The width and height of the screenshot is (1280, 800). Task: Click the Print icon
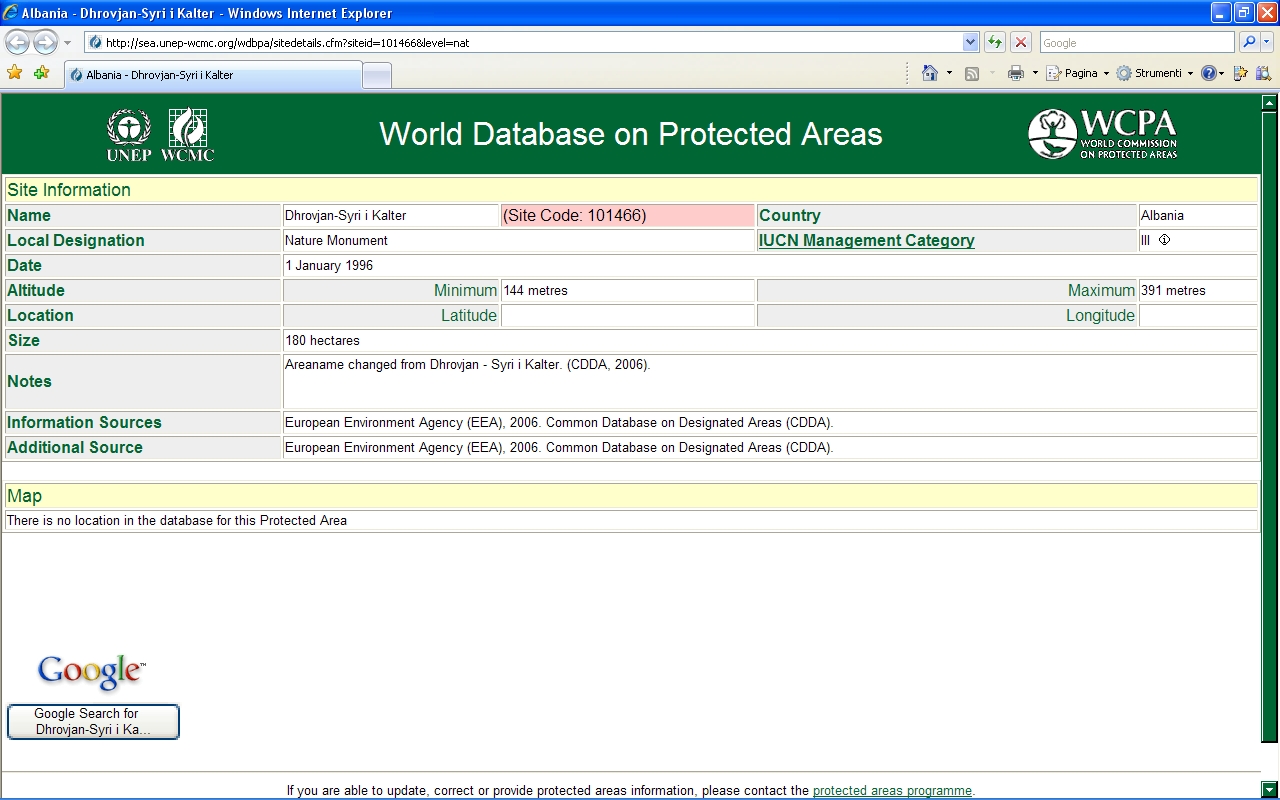[x=1016, y=73]
